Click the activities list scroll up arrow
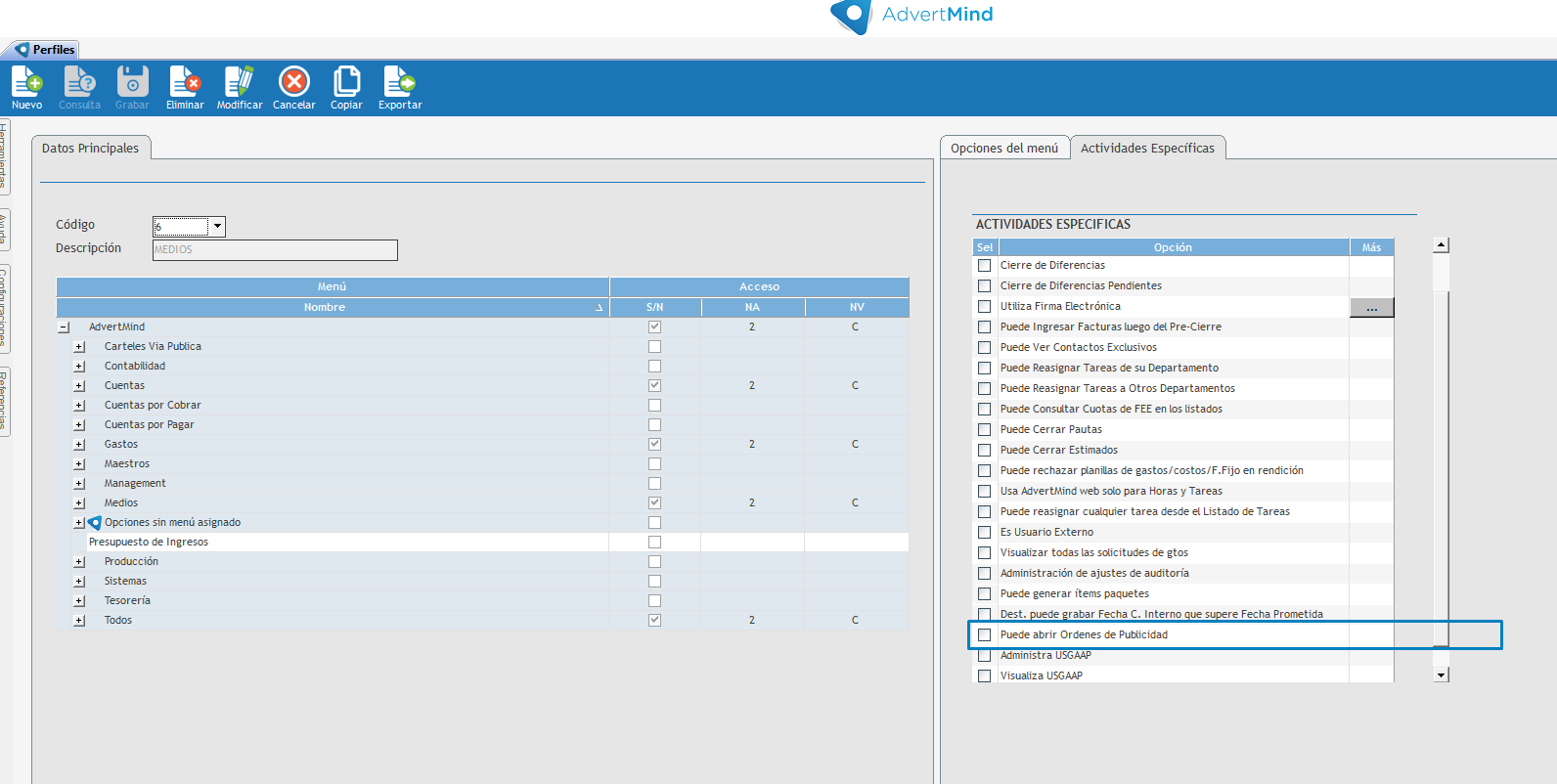Screen dimensions: 1557x784 pyautogui.click(x=1441, y=245)
